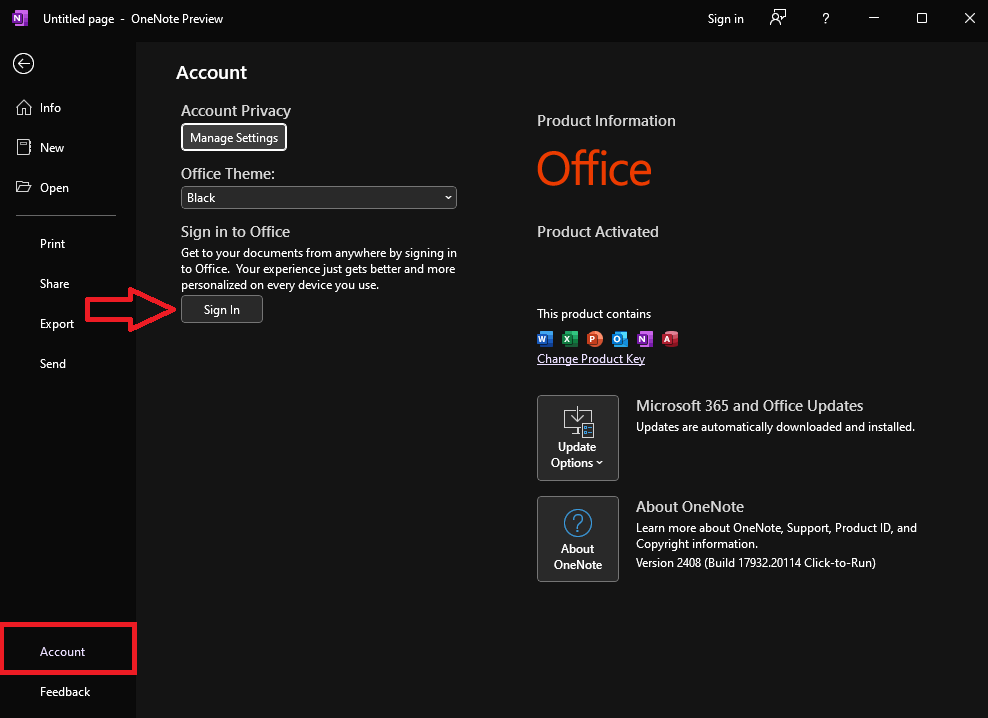The width and height of the screenshot is (988, 718).
Task: Click the Product Activated text
Action: point(597,231)
